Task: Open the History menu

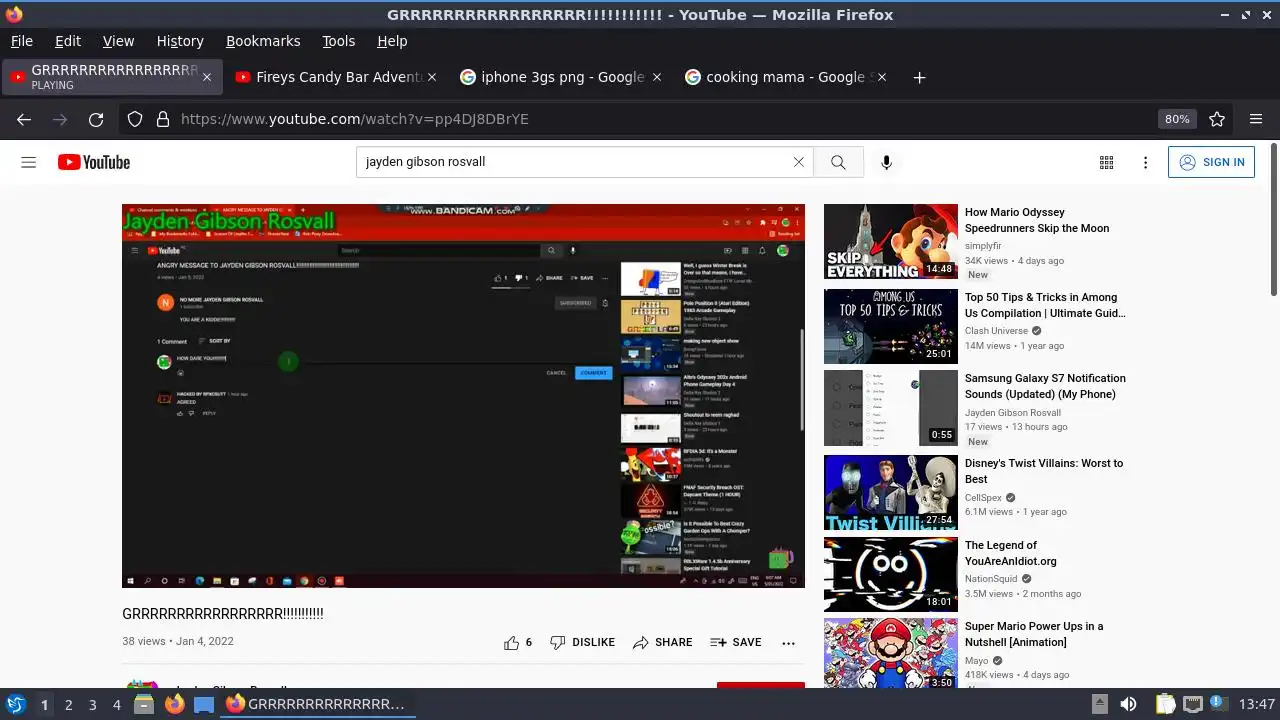Action: pos(180,41)
